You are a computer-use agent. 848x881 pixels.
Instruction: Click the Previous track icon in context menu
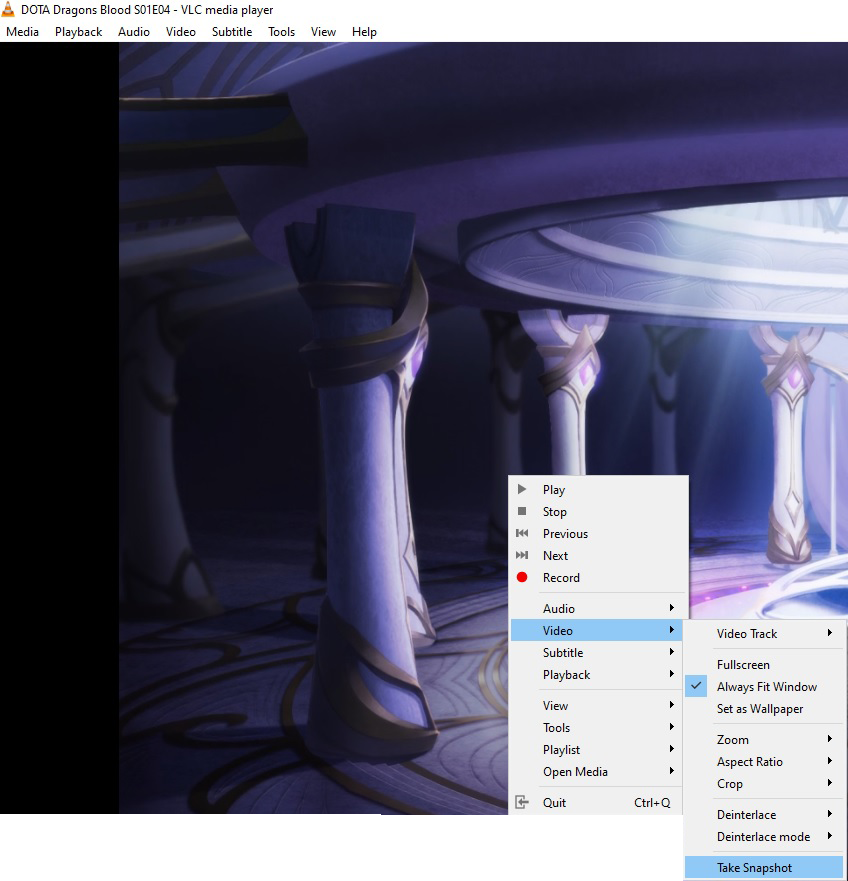click(522, 533)
